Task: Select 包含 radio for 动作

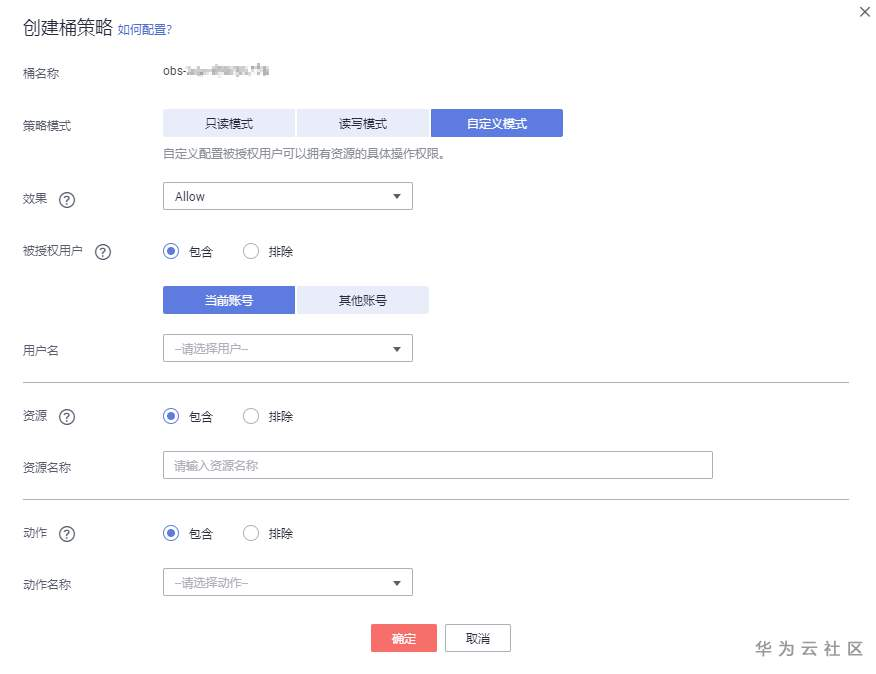Action: [171, 533]
